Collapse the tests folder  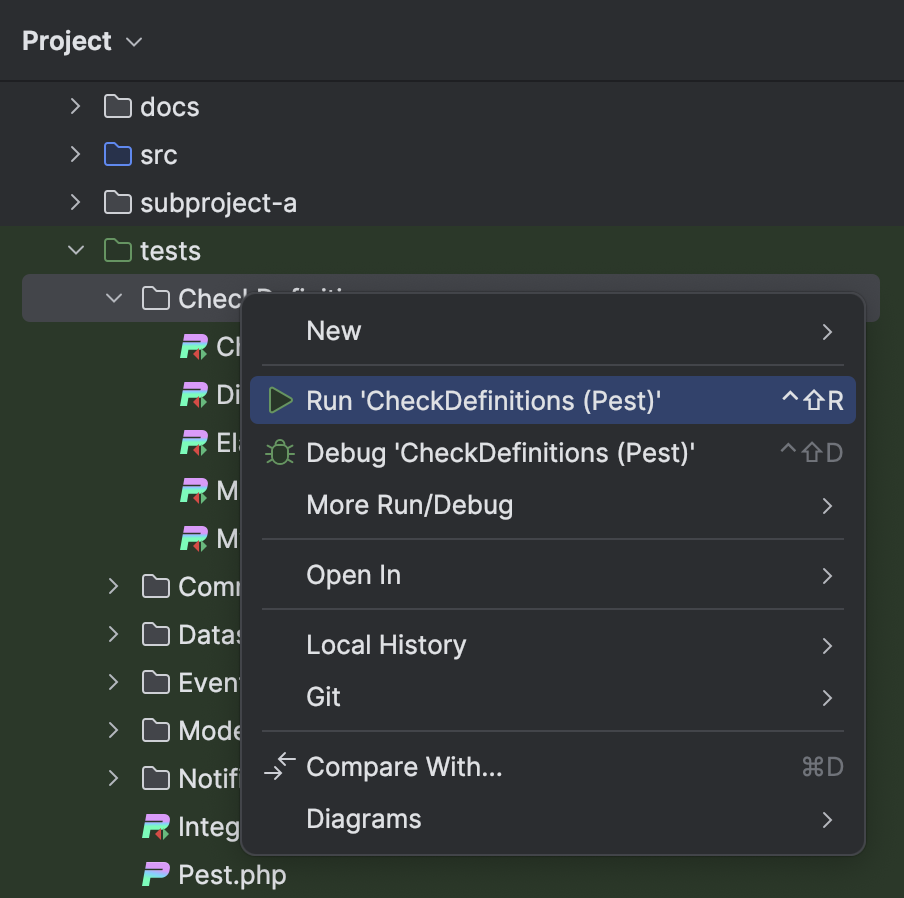(76, 251)
